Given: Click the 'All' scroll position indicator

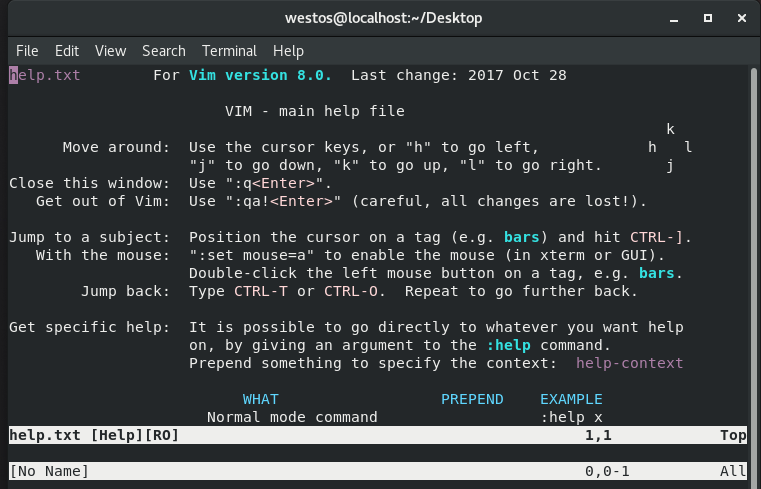Looking at the screenshot, I should [733, 471].
